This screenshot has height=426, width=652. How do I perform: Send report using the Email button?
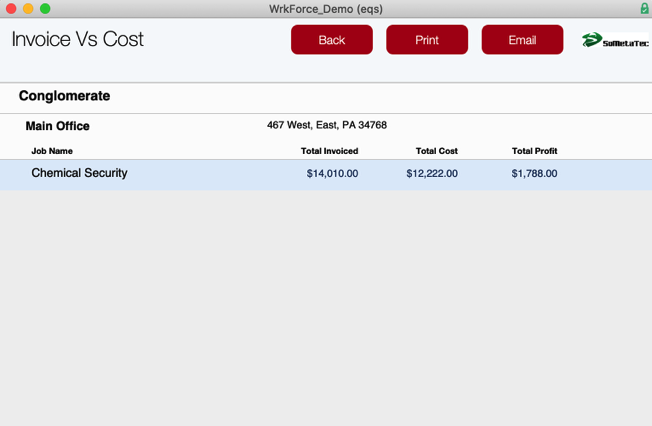point(522,40)
